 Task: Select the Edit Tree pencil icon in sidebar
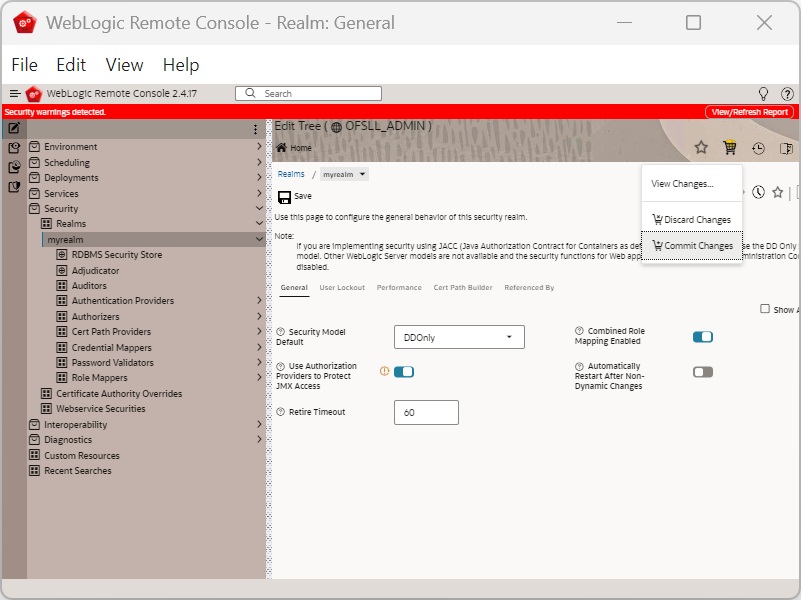pos(14,128)
